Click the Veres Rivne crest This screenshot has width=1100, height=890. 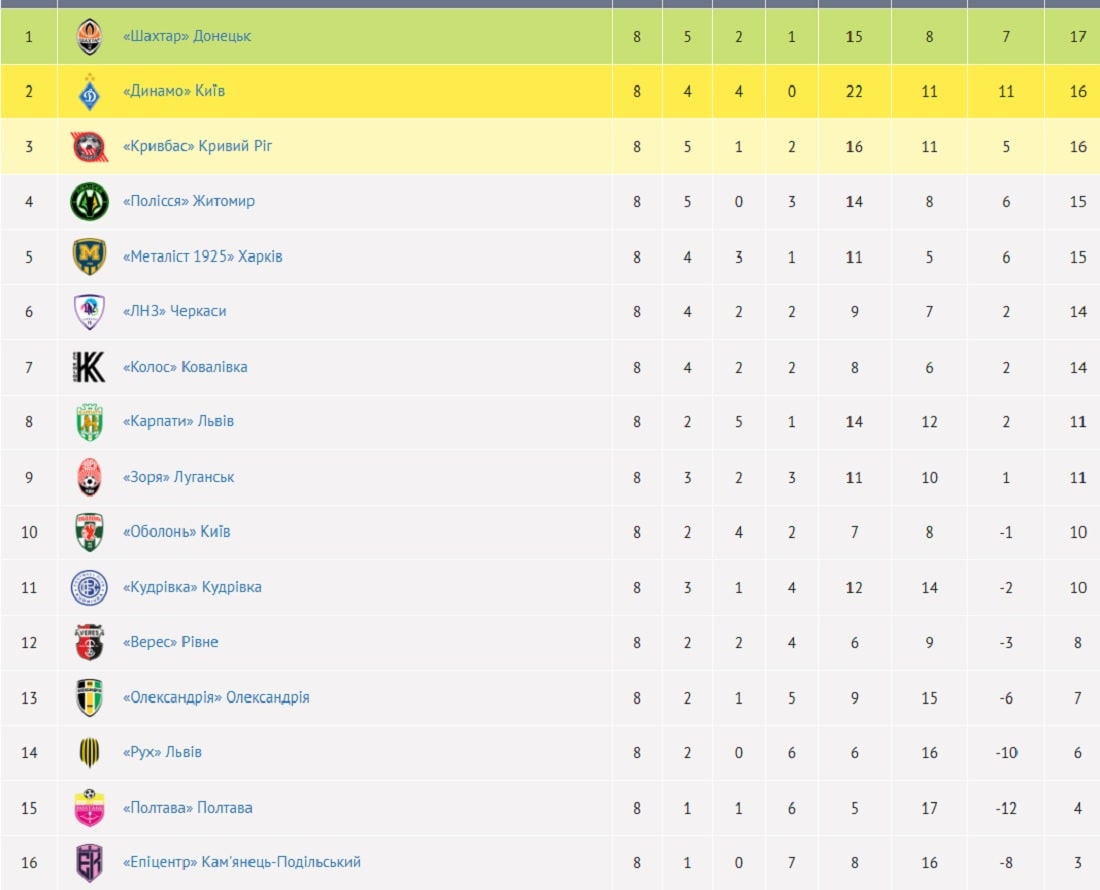coord(89,642)
